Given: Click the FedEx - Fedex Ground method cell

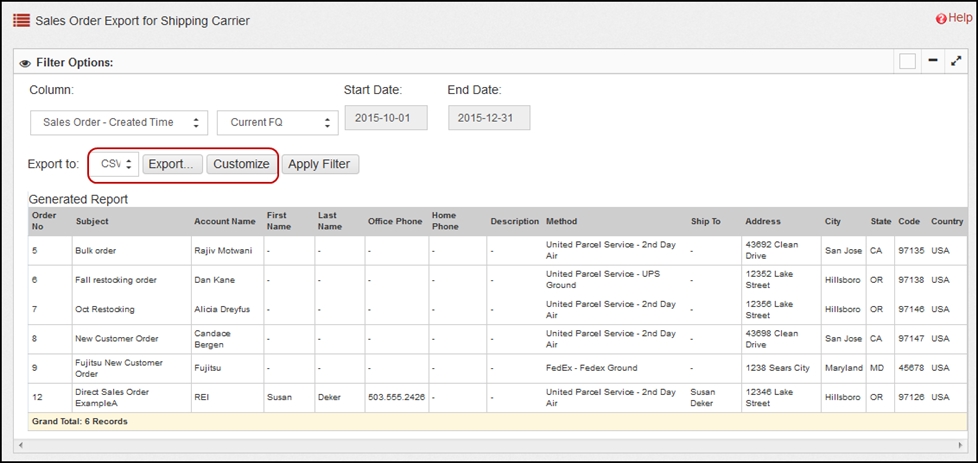Looking at the screenshot, I should tap(591, 368).
